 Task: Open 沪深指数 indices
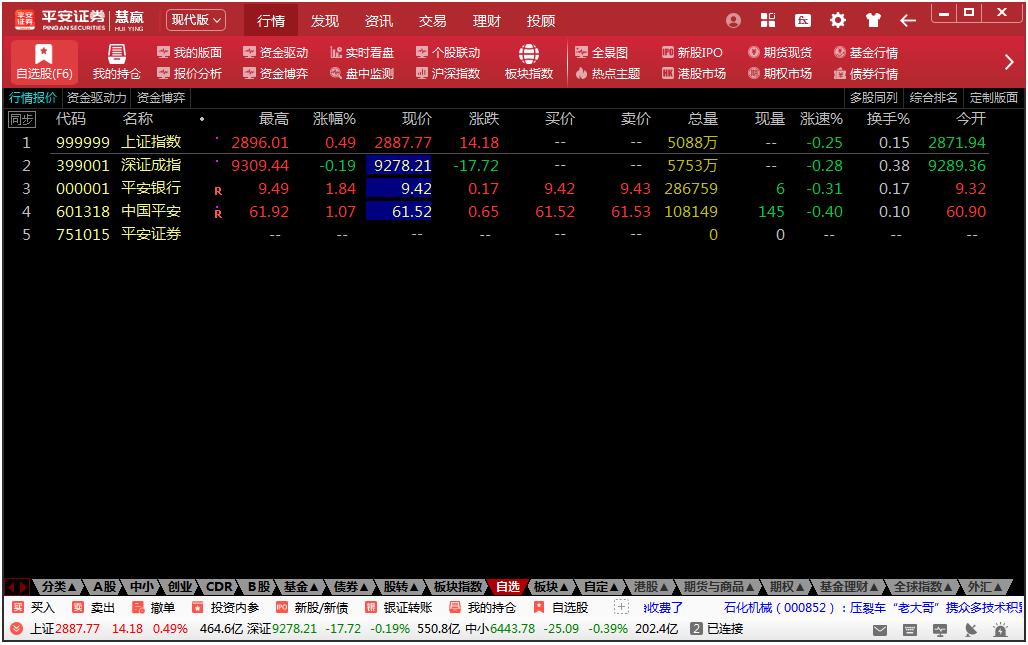click(x=448, y=73)
